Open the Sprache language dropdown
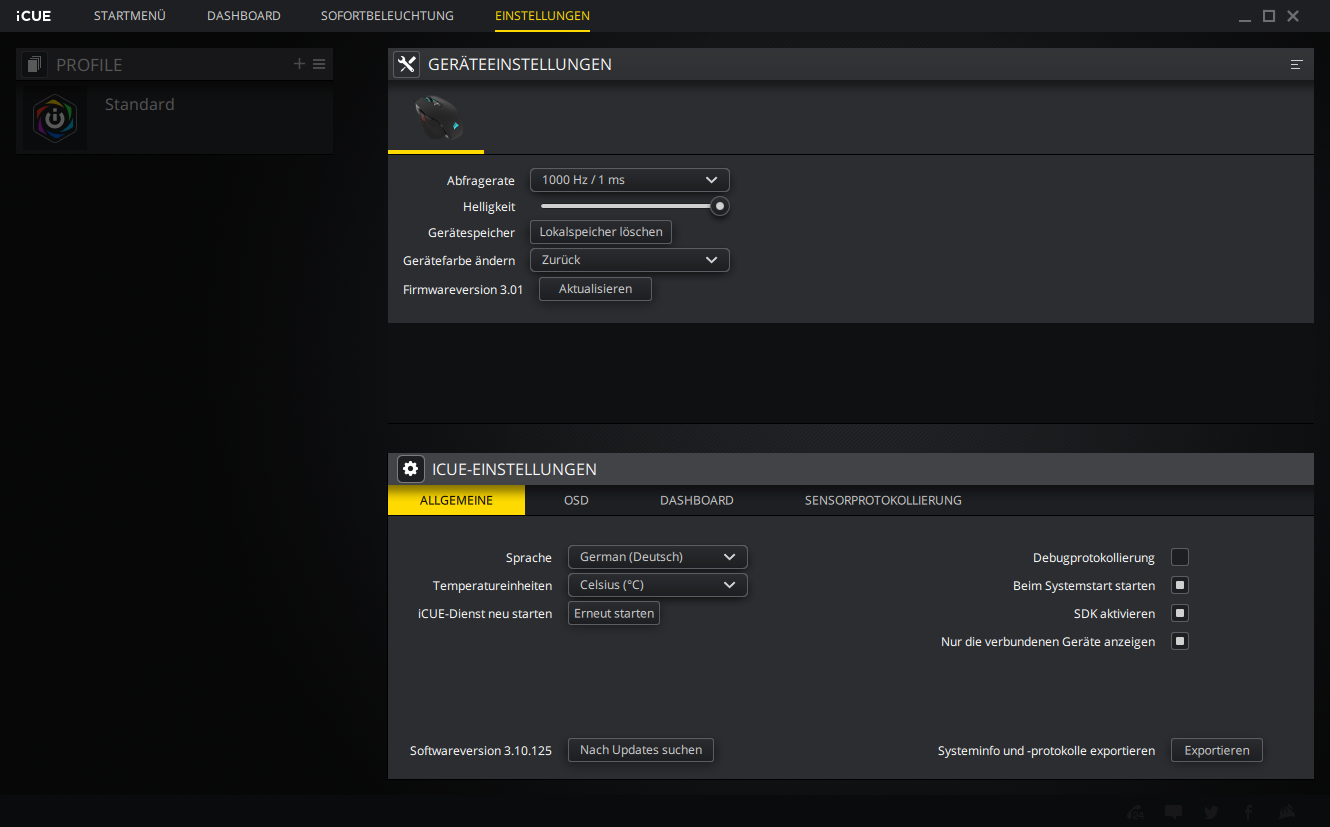The image size is (1330, 827). click(657, 557)
